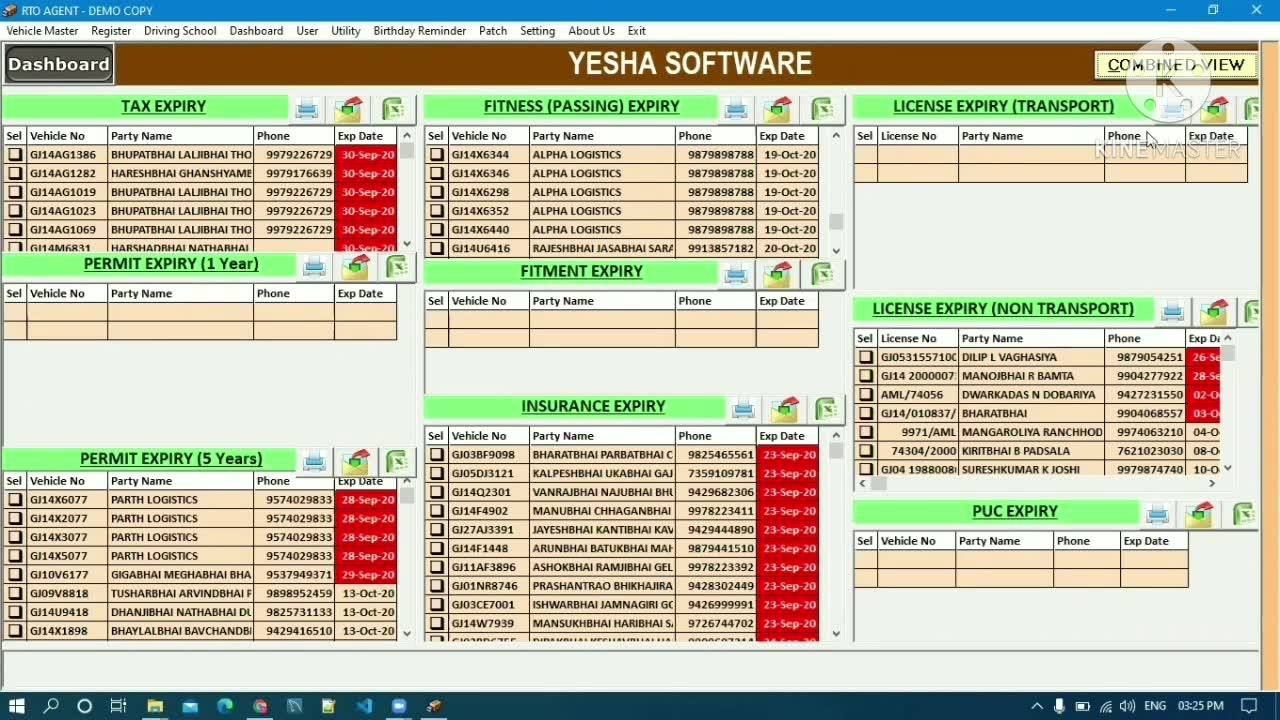Print License Expiry (Non Transport) list
This screenshot has height=720, width=1280.
[1172, 311]
